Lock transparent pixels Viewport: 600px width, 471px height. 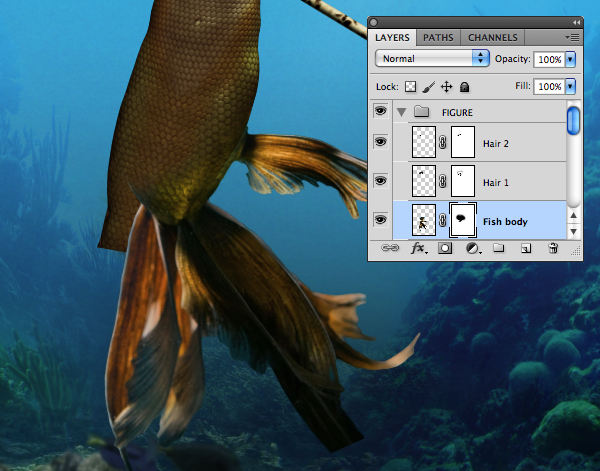(410, 86)
